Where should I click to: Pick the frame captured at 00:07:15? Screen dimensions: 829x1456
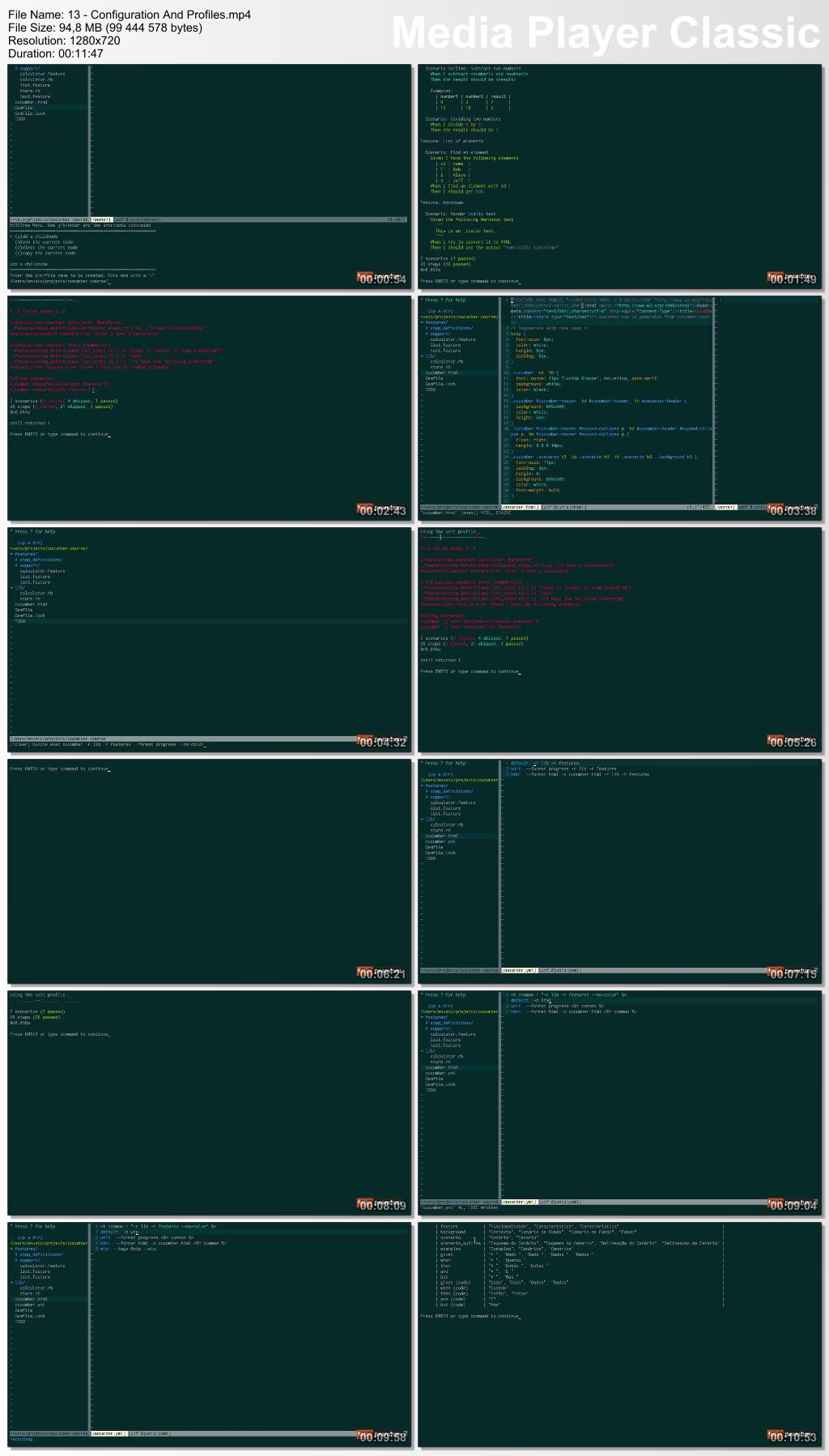point(620,870)
